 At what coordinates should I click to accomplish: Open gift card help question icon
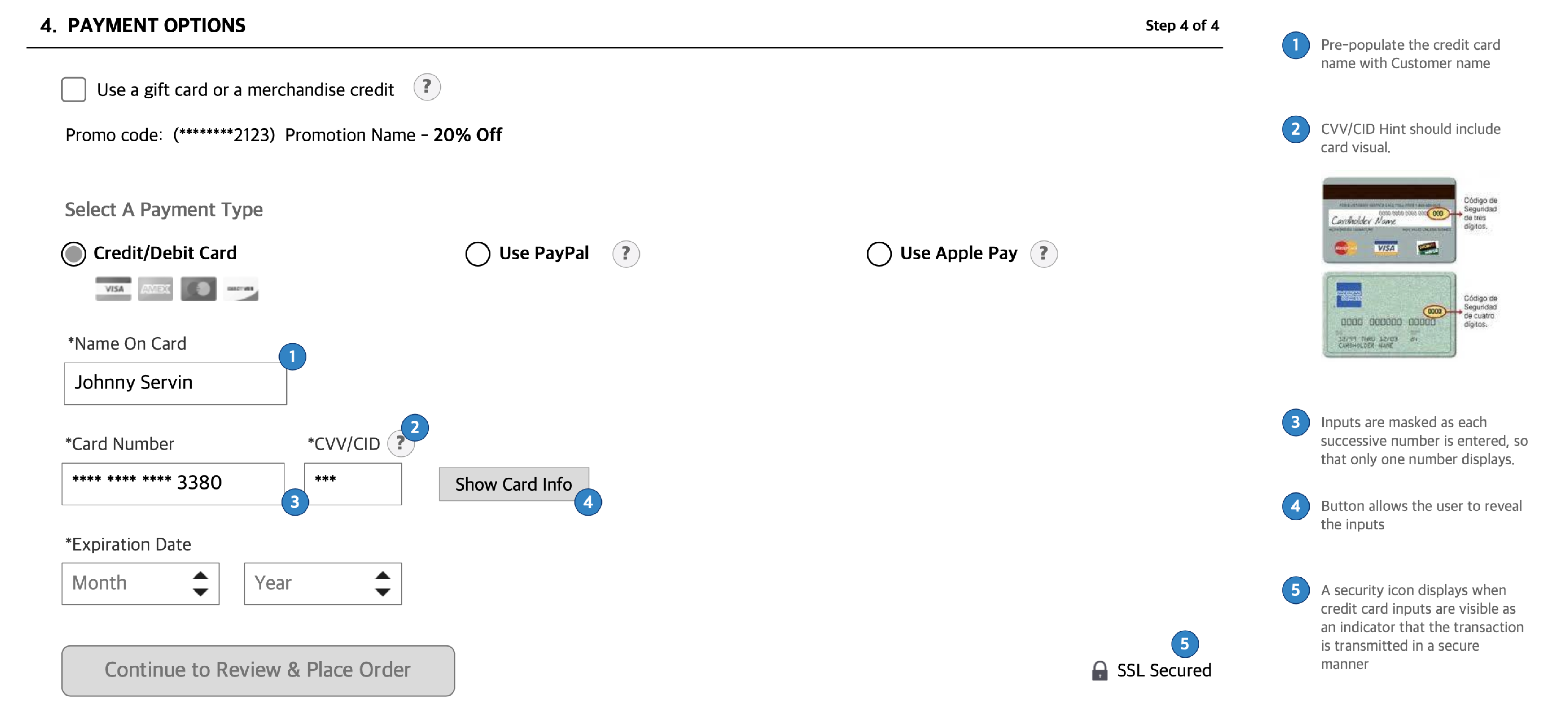[427, 88]
